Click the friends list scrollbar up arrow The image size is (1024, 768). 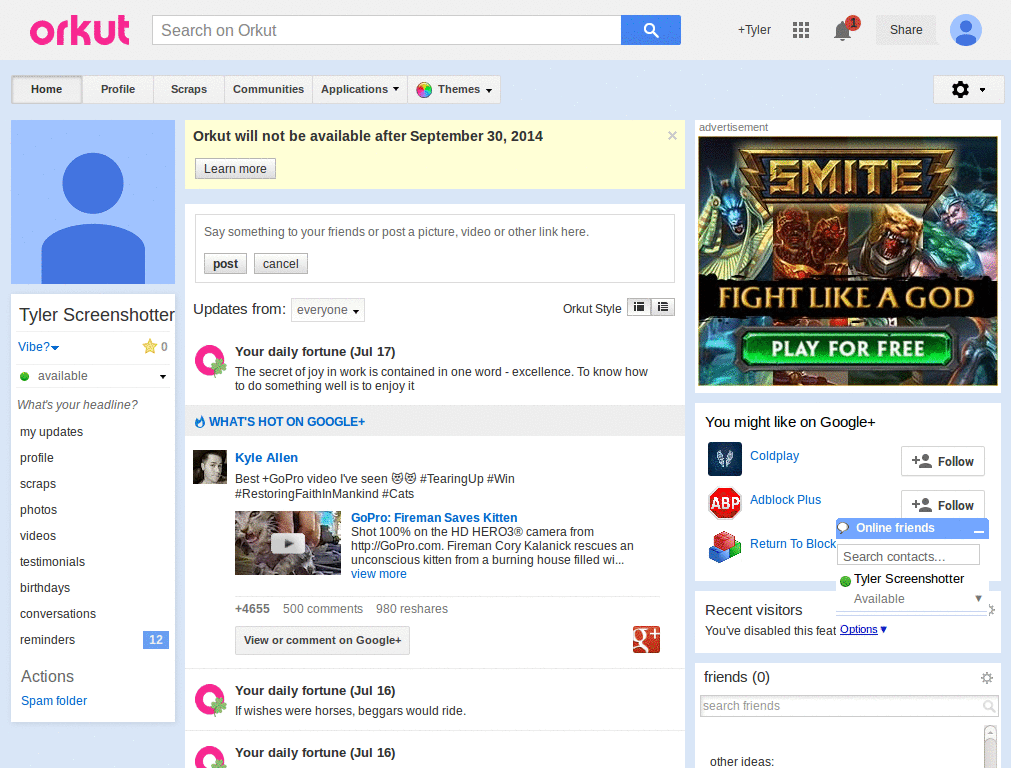coord(990,731)
